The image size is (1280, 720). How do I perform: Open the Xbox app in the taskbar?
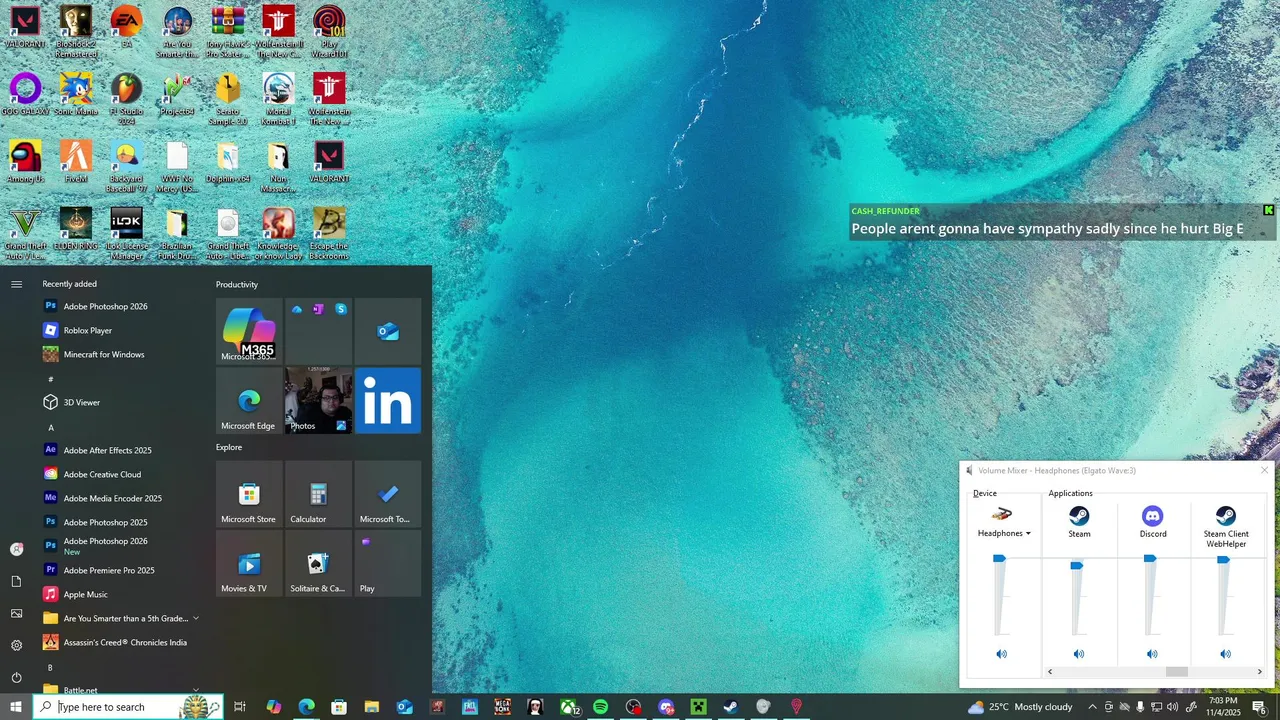568,707
